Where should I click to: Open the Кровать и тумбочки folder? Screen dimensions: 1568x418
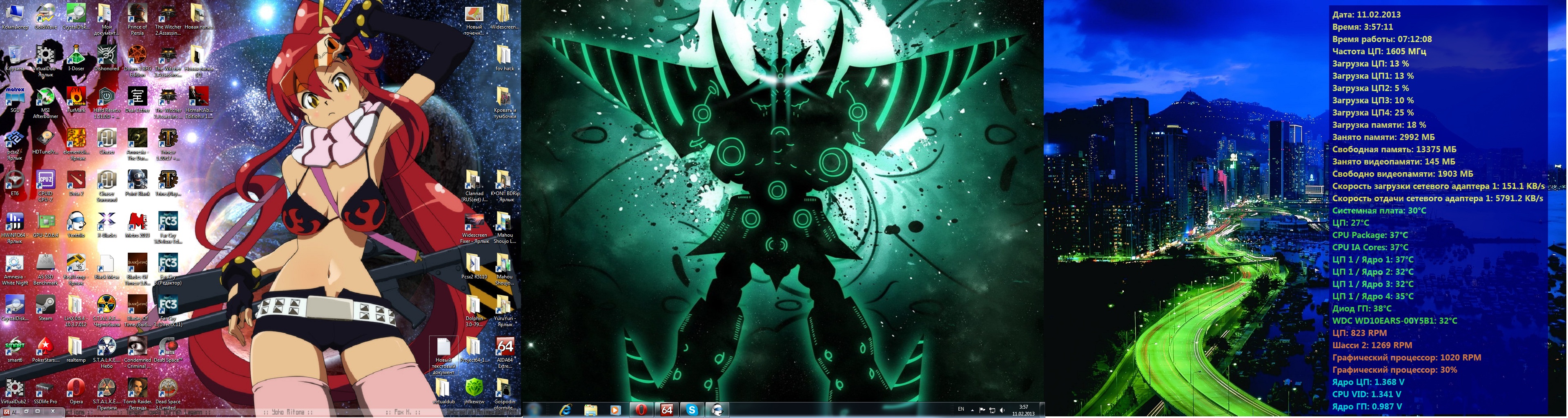pyautogui.click(x=505, y=103)
